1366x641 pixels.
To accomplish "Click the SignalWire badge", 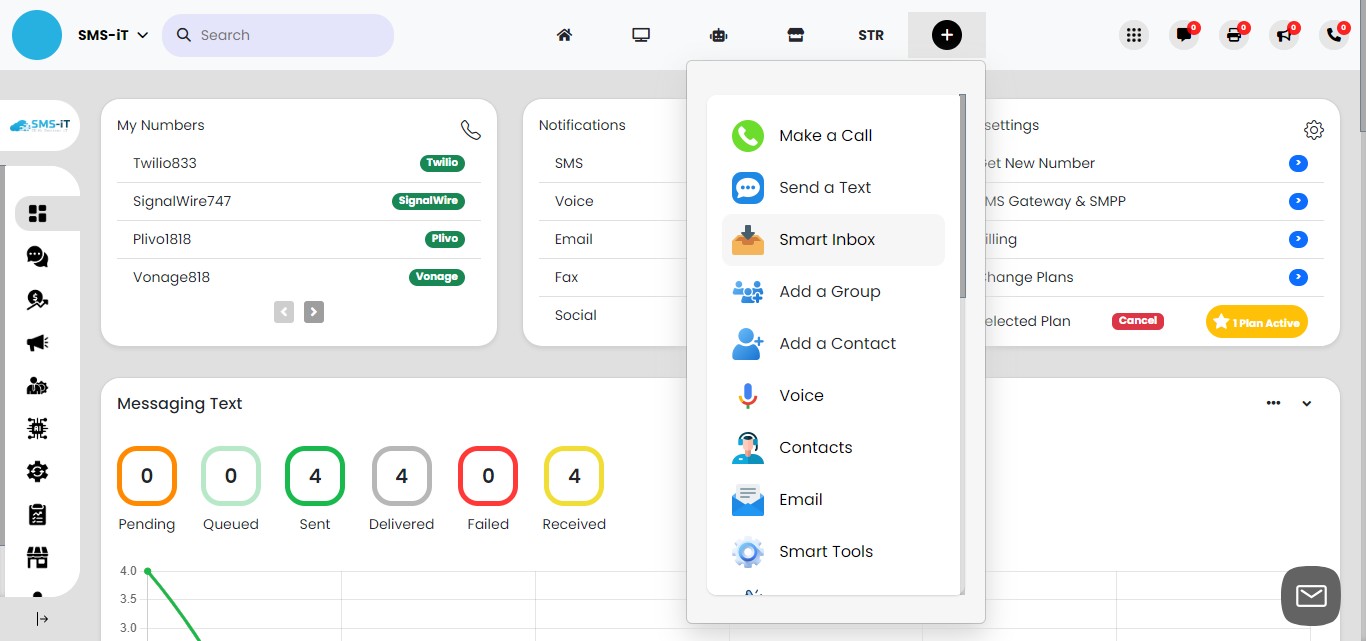I will [x=428, y=201].
